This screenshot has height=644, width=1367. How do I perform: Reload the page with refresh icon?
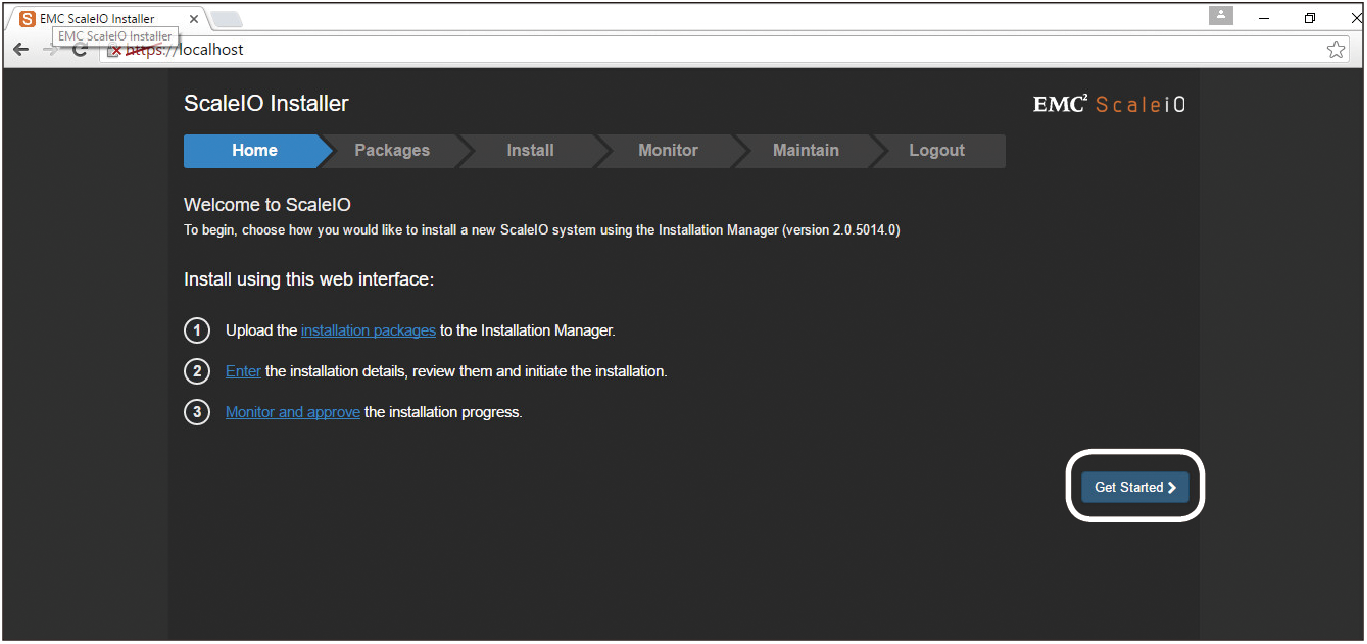coord(80,49)
